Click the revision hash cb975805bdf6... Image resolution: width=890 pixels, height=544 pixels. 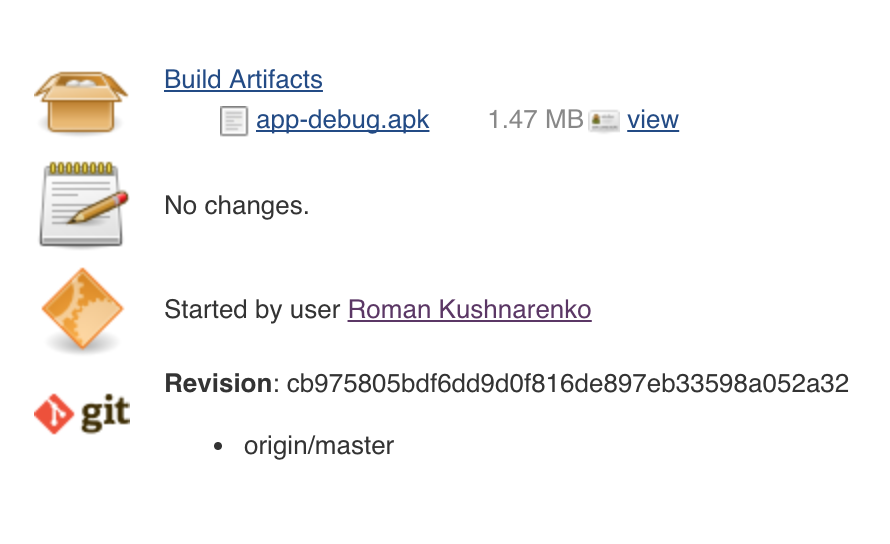coord(567,383)
